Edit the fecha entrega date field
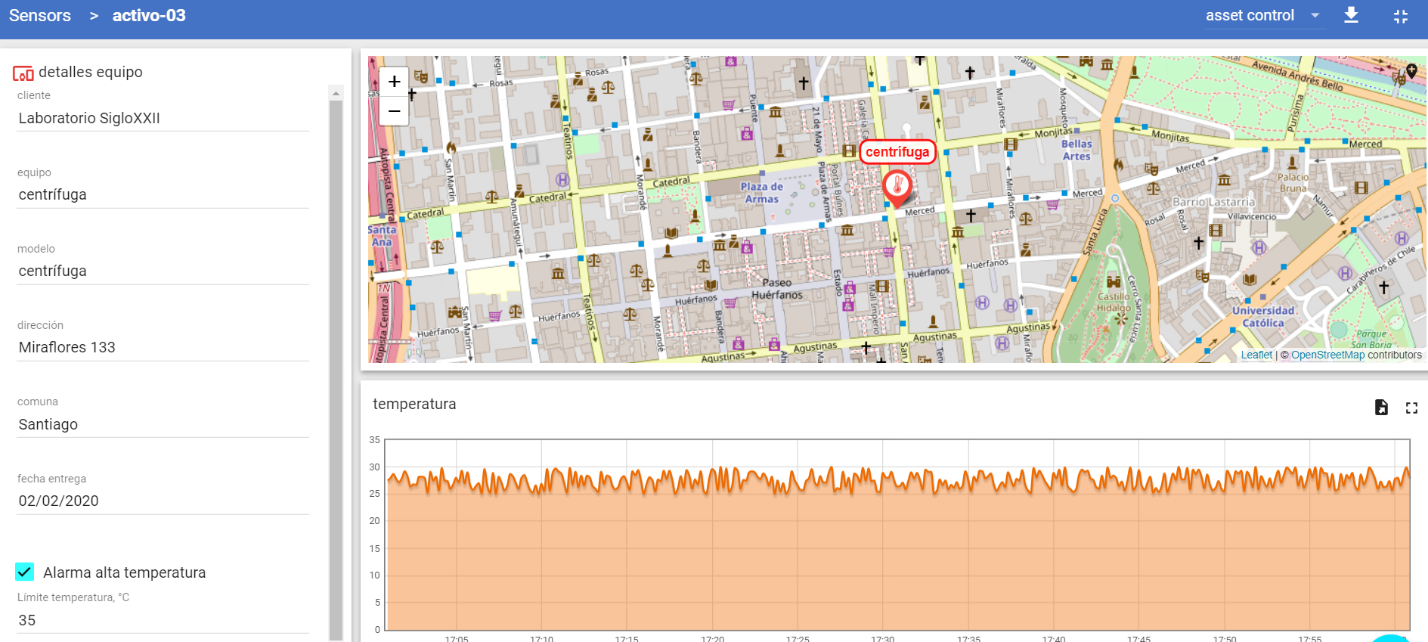Screen dimensions: 1428x642 (x=162, y=501)
